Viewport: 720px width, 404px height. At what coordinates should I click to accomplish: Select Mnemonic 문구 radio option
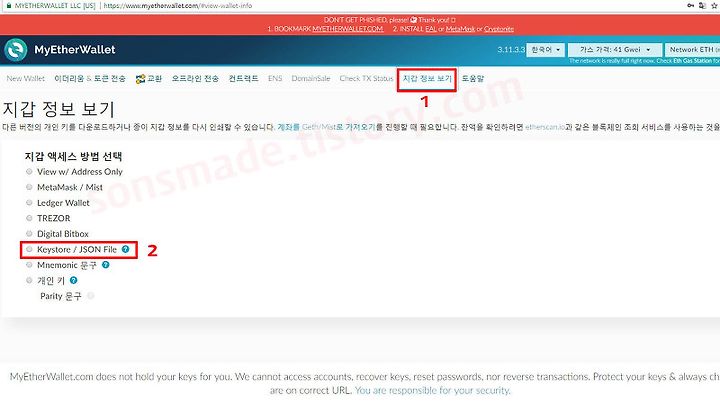(29, 264)
